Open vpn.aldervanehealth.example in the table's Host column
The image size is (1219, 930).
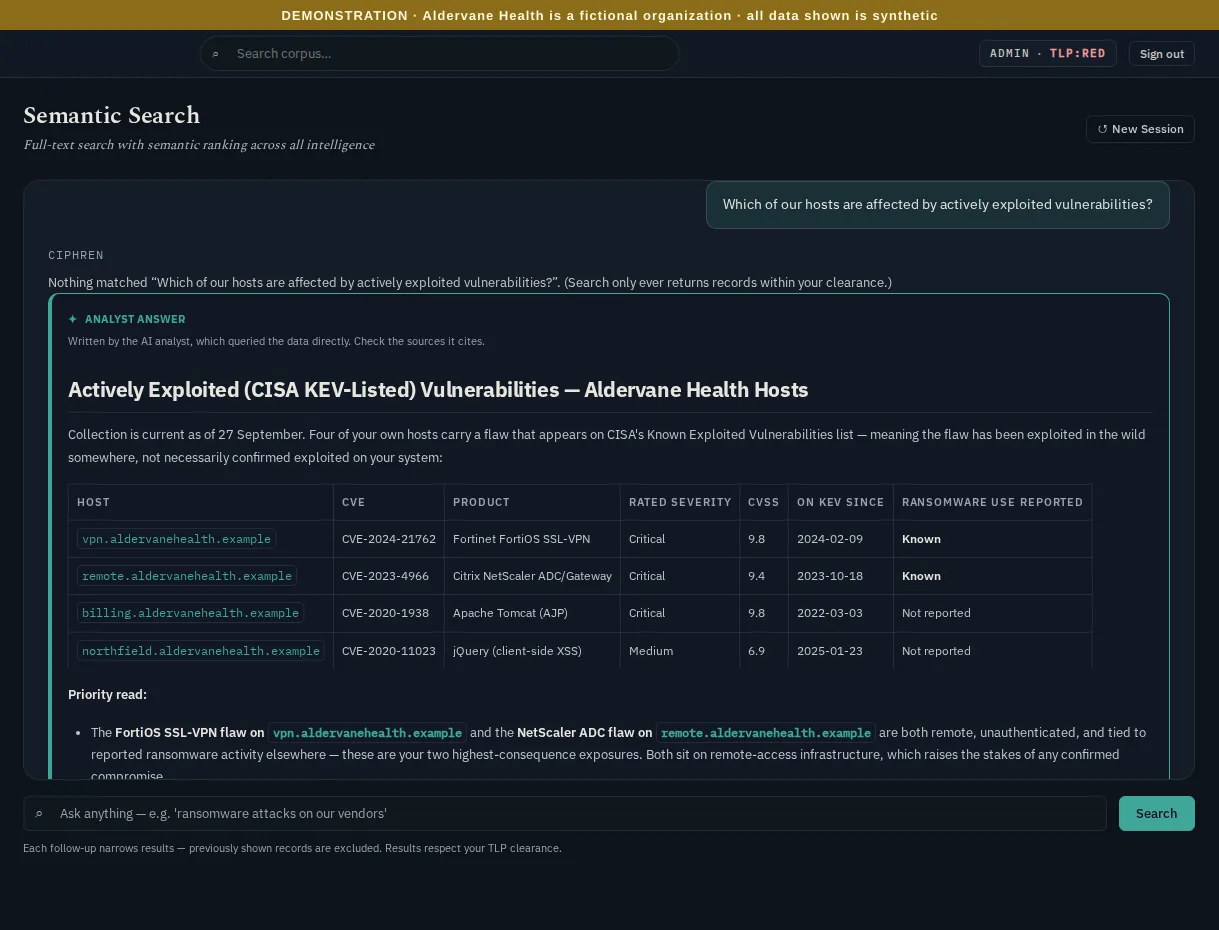click(x=176, y=539)
